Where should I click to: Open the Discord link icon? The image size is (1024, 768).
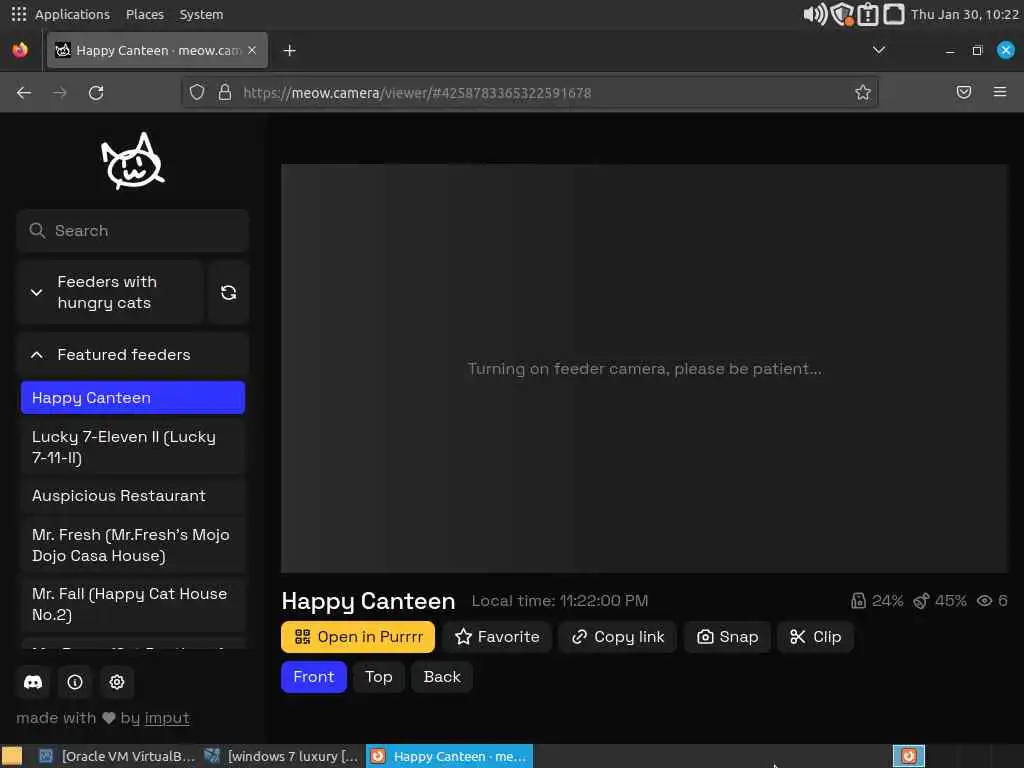tap(33, 682)
